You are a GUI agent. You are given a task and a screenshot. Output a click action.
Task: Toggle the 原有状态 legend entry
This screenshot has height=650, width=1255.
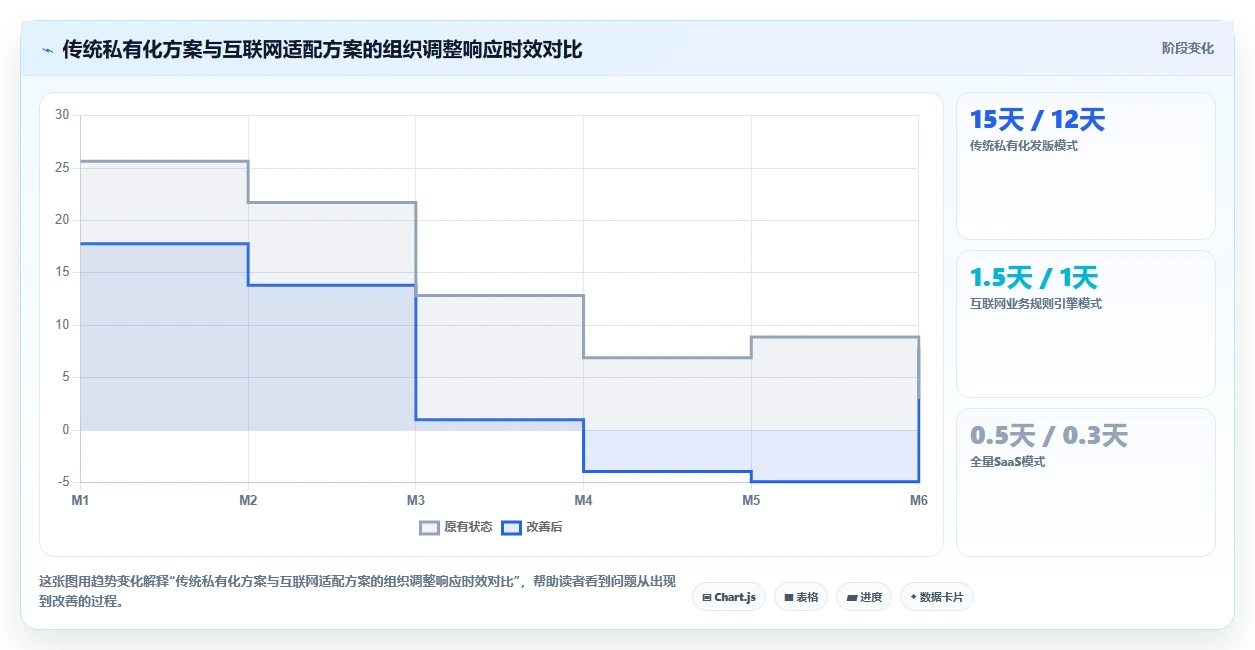tap(456, 527)
